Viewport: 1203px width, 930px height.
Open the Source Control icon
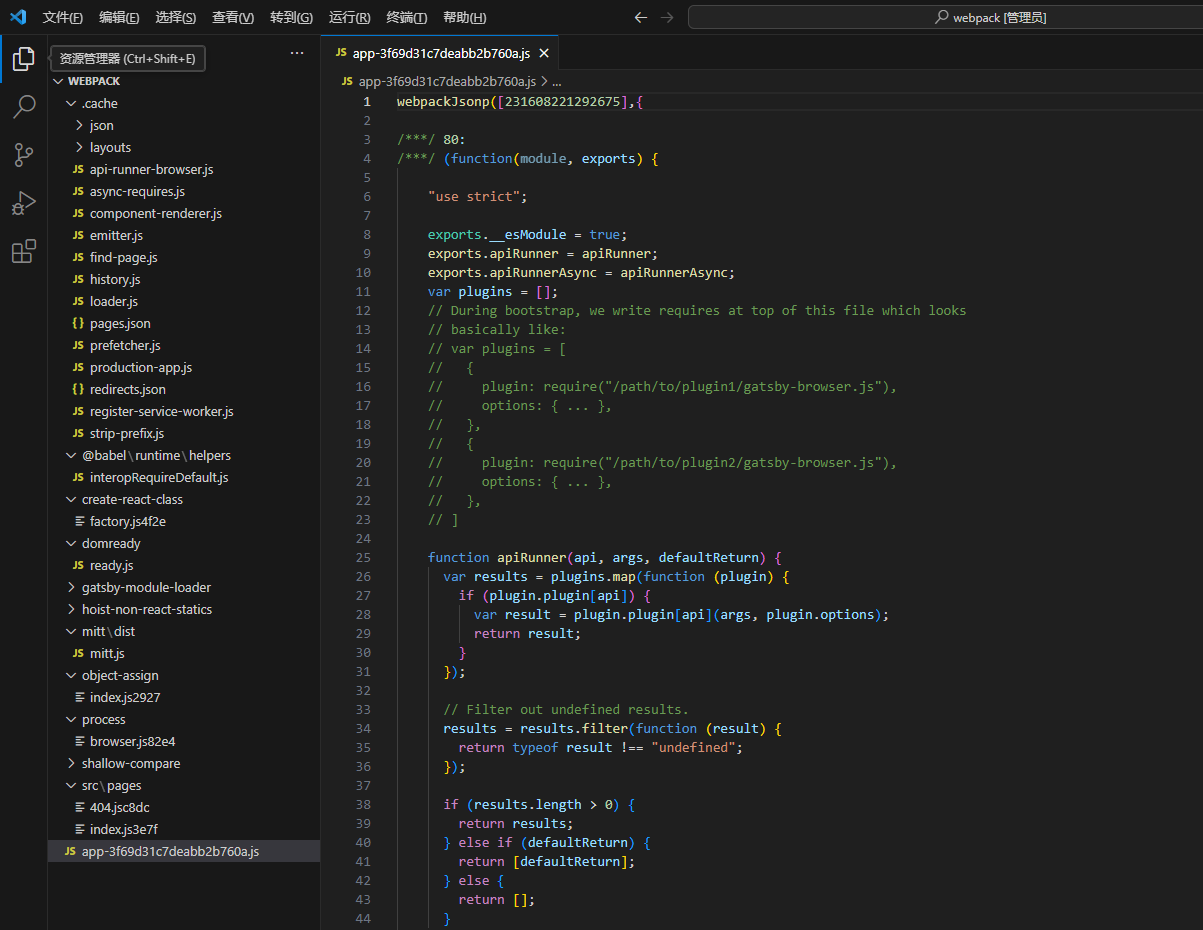click(23, 155)
